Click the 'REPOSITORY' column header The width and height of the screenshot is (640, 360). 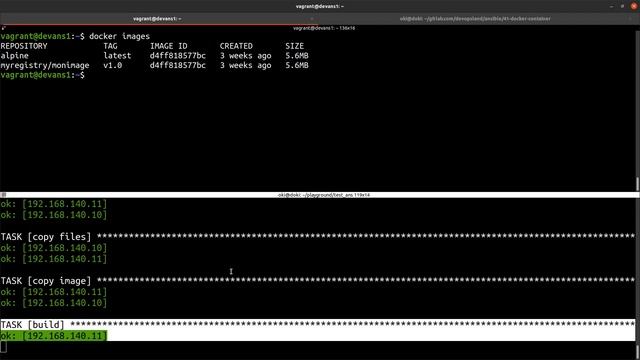(x=24, y=46)
